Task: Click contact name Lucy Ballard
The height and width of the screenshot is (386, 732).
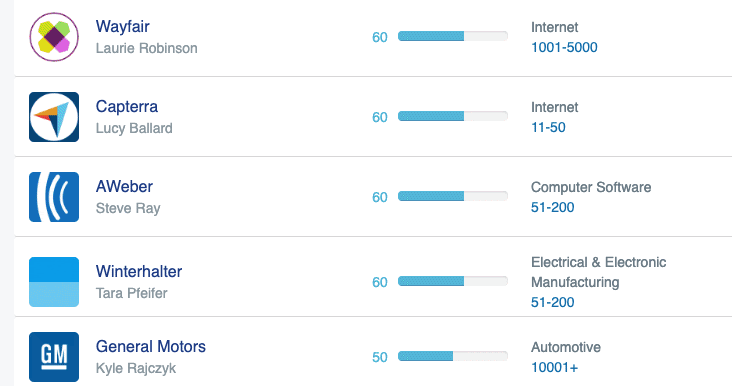Action: tap(134, 128)
